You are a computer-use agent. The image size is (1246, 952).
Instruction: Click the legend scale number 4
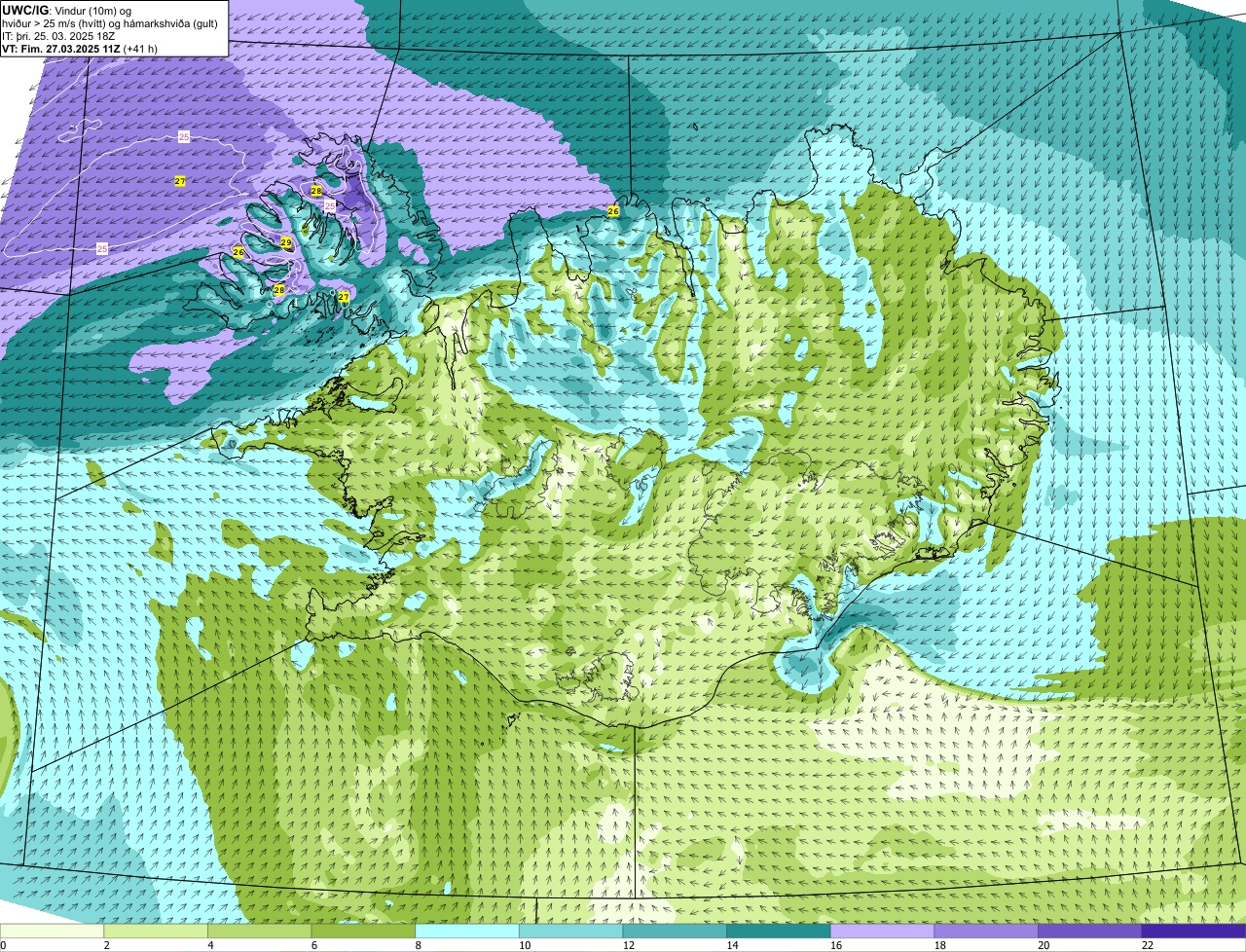click(x=210, y=944)
